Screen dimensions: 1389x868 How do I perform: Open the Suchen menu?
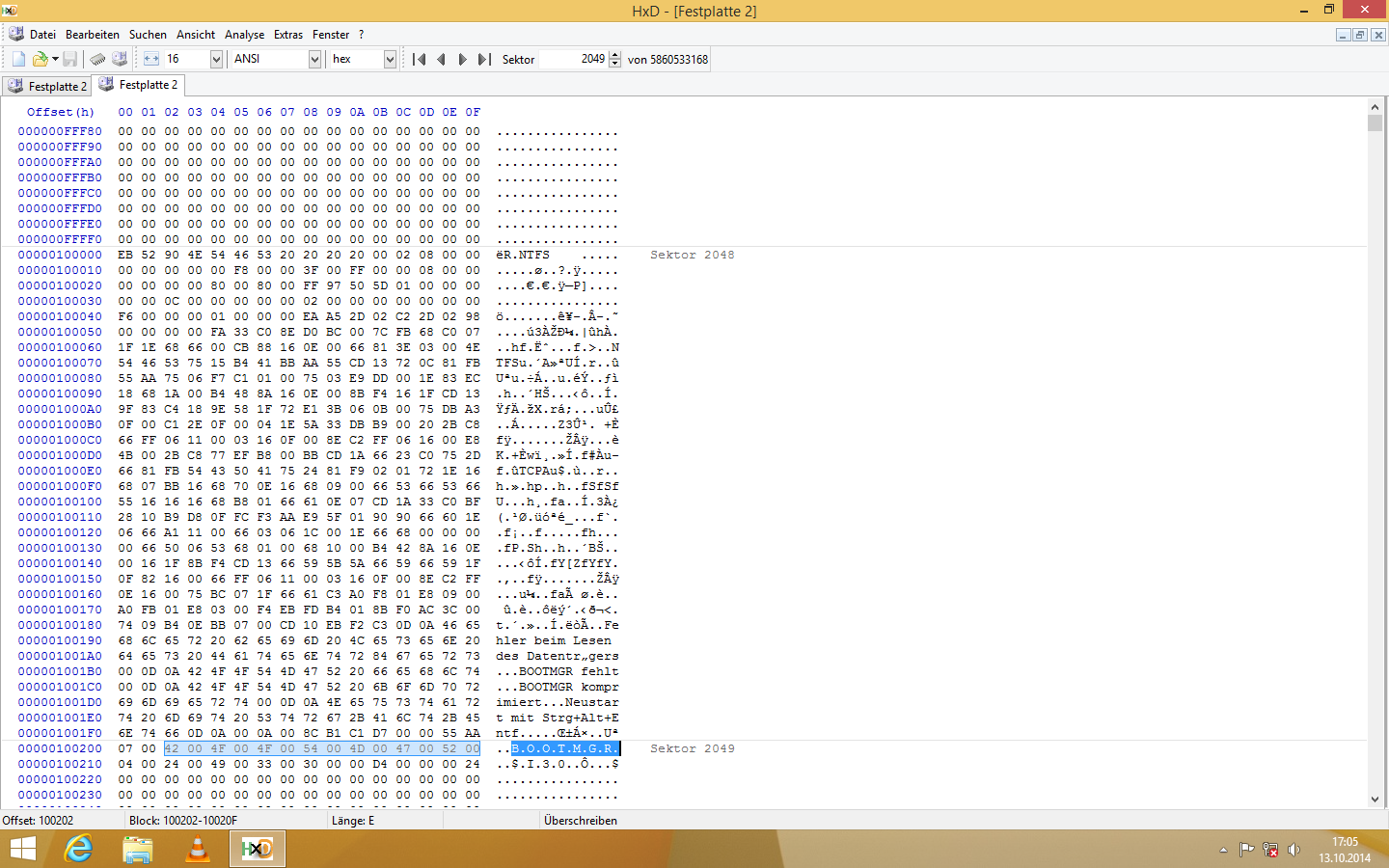coord(148,34)
